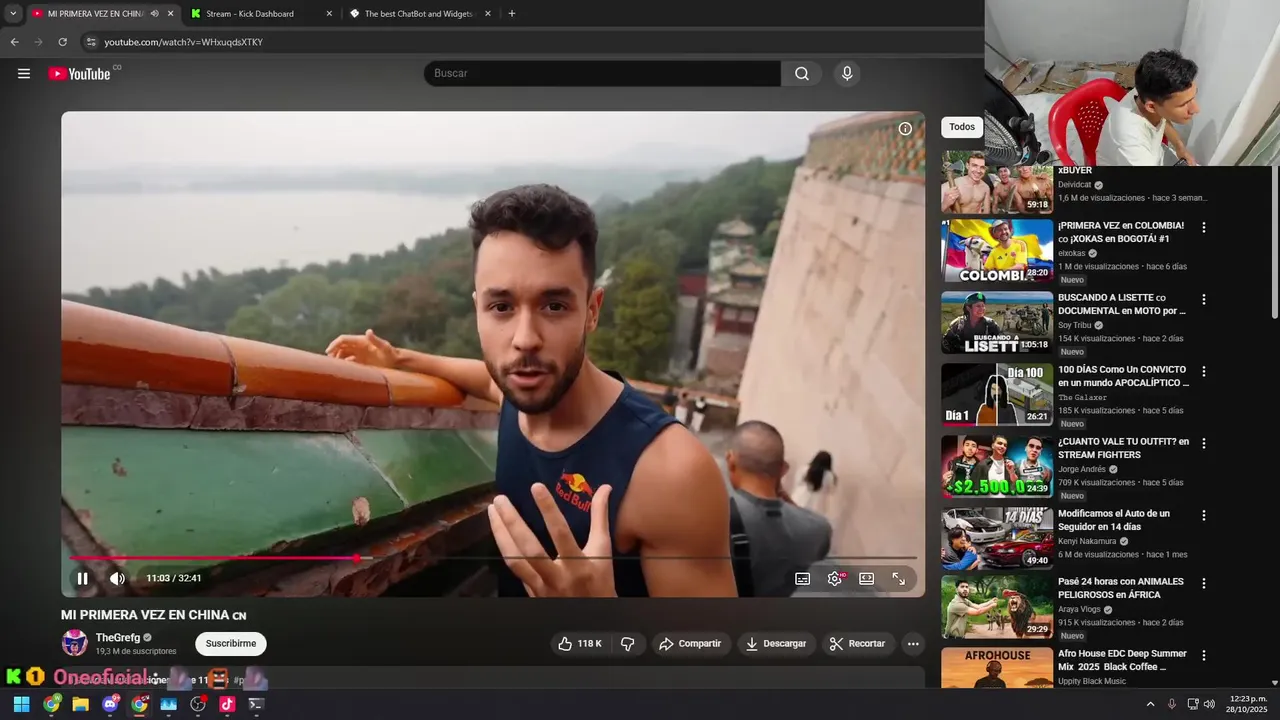The height and width of the screenshot is (720, 1280).
Task: Click the sidebar vertical scrollbar
Action: click(1274, 242)
